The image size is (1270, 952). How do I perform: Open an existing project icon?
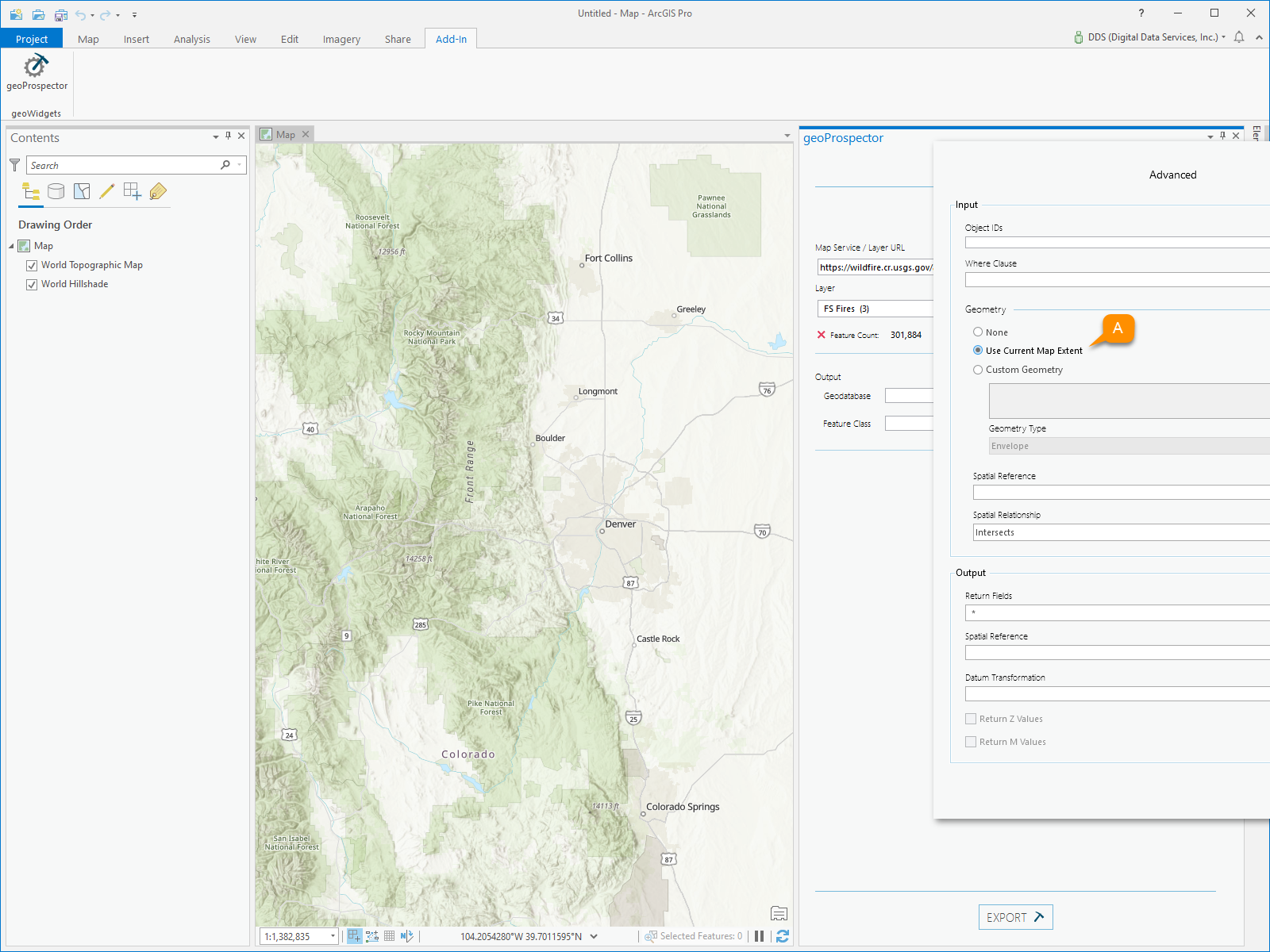coord(38,14)
